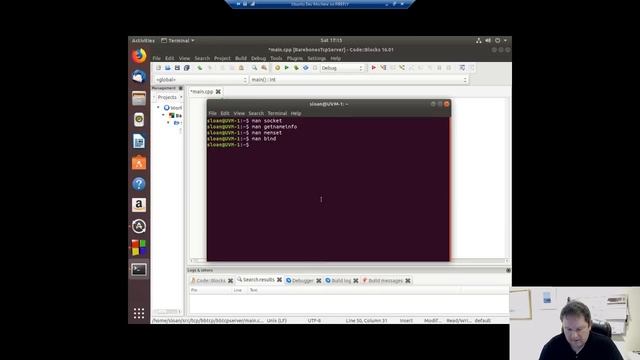This screenshot has width=640, height=360.
Task: Open the Help icon in the dock
Action: 139,184
